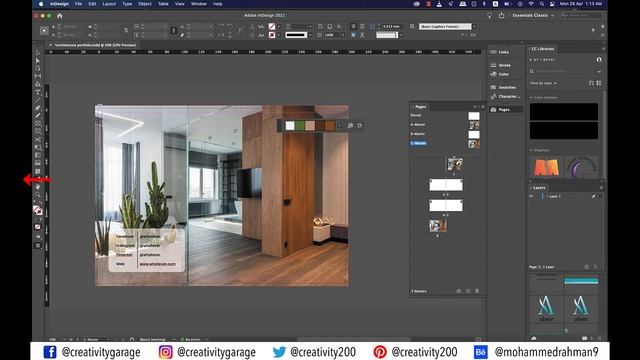Click the Home icon
Screen dimensions: 640x360
60,16
